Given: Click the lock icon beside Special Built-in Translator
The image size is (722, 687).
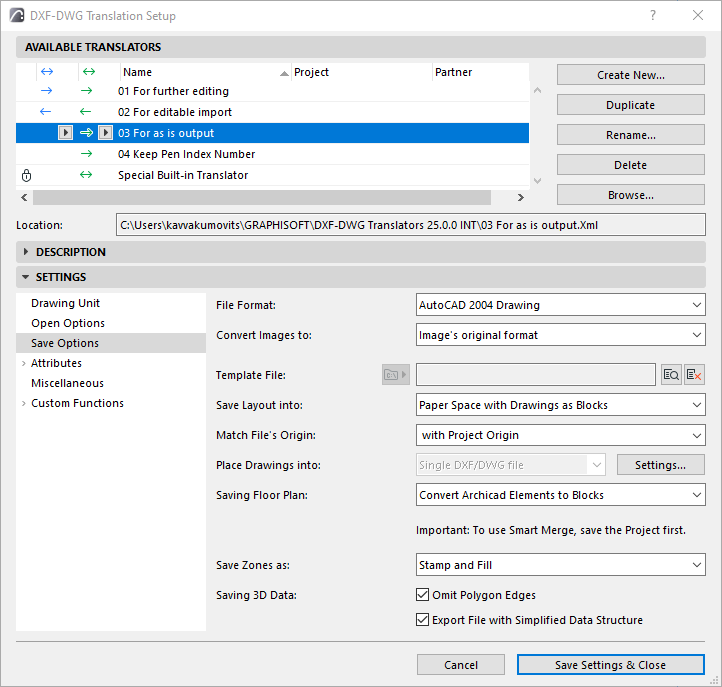Looking at the screenshot, I should click(27, 175).
